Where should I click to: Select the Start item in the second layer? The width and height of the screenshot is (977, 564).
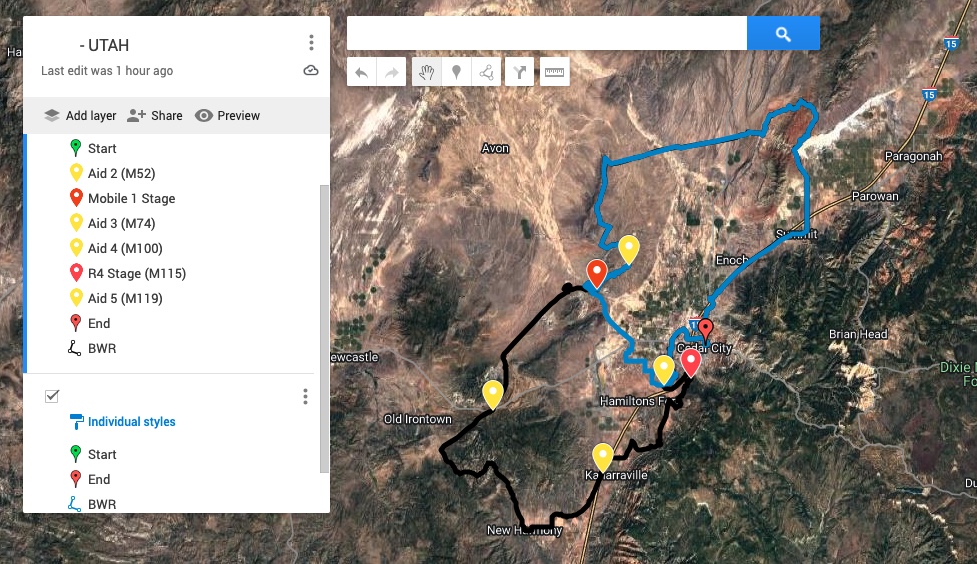102,454
